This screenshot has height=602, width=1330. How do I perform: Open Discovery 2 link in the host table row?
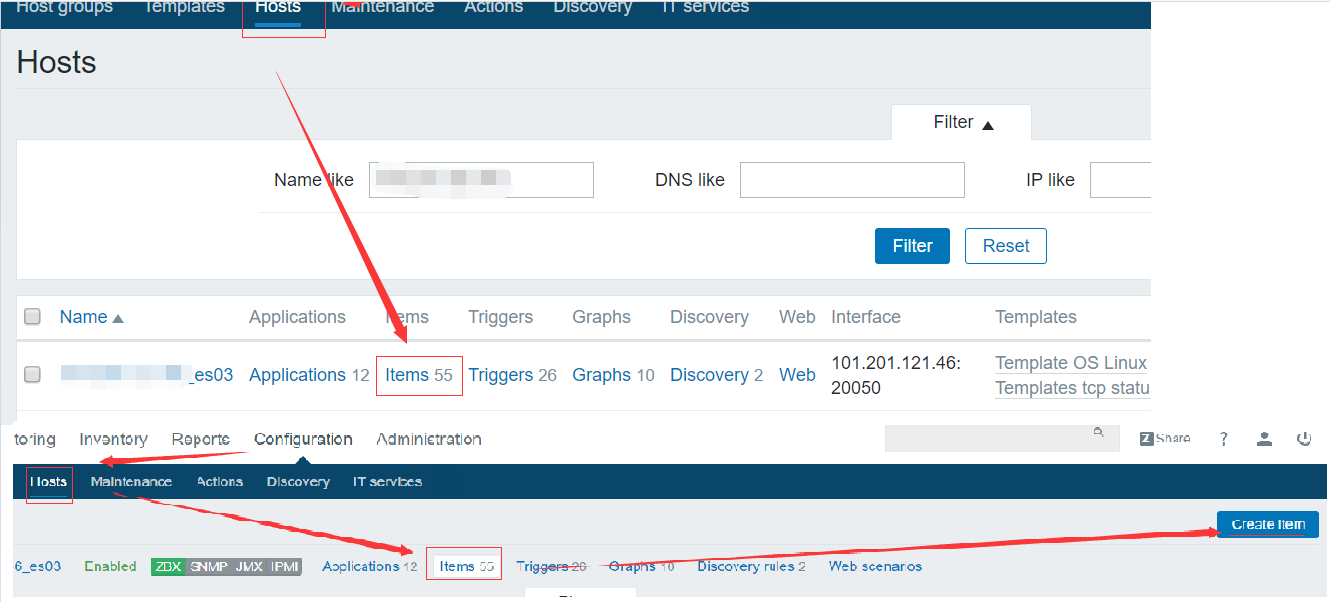pos(716,375)
